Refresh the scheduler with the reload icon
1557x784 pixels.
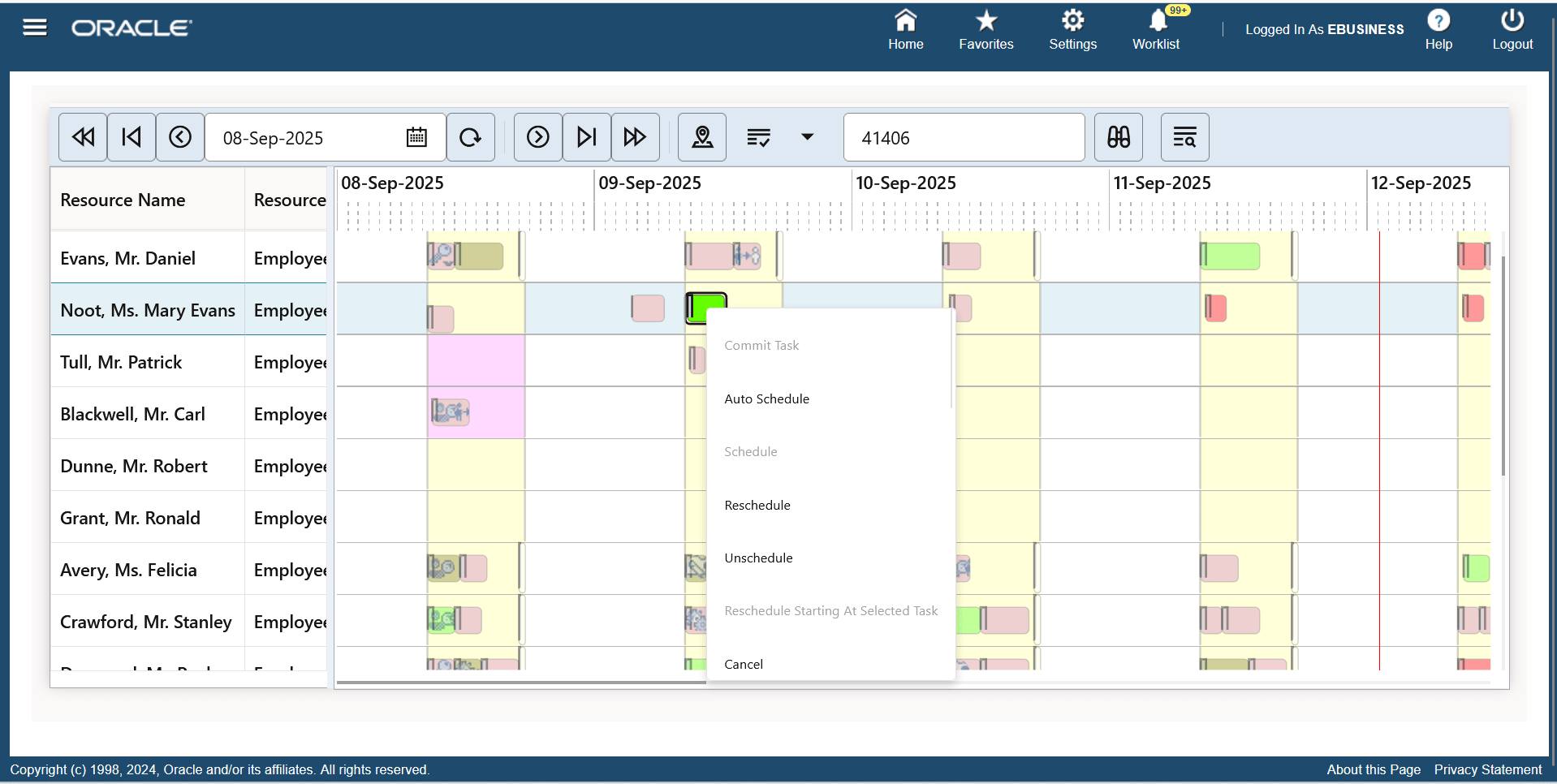click(471, 137)
